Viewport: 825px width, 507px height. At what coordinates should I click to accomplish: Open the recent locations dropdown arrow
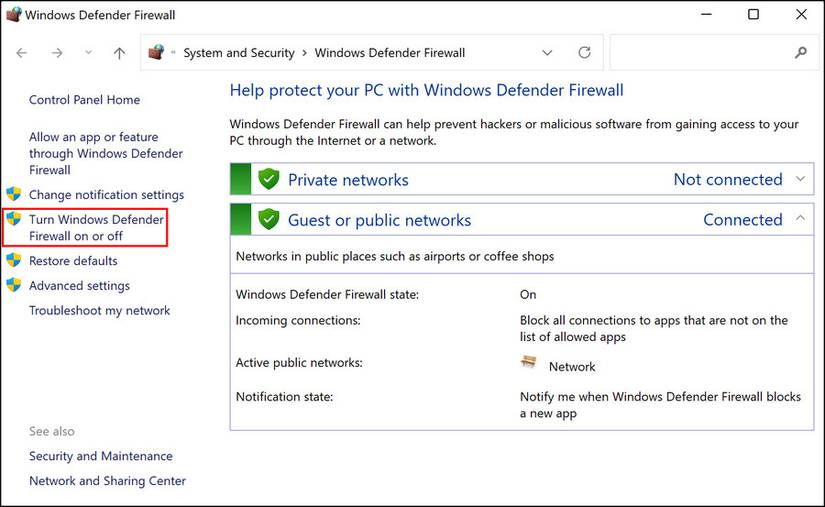88,53
